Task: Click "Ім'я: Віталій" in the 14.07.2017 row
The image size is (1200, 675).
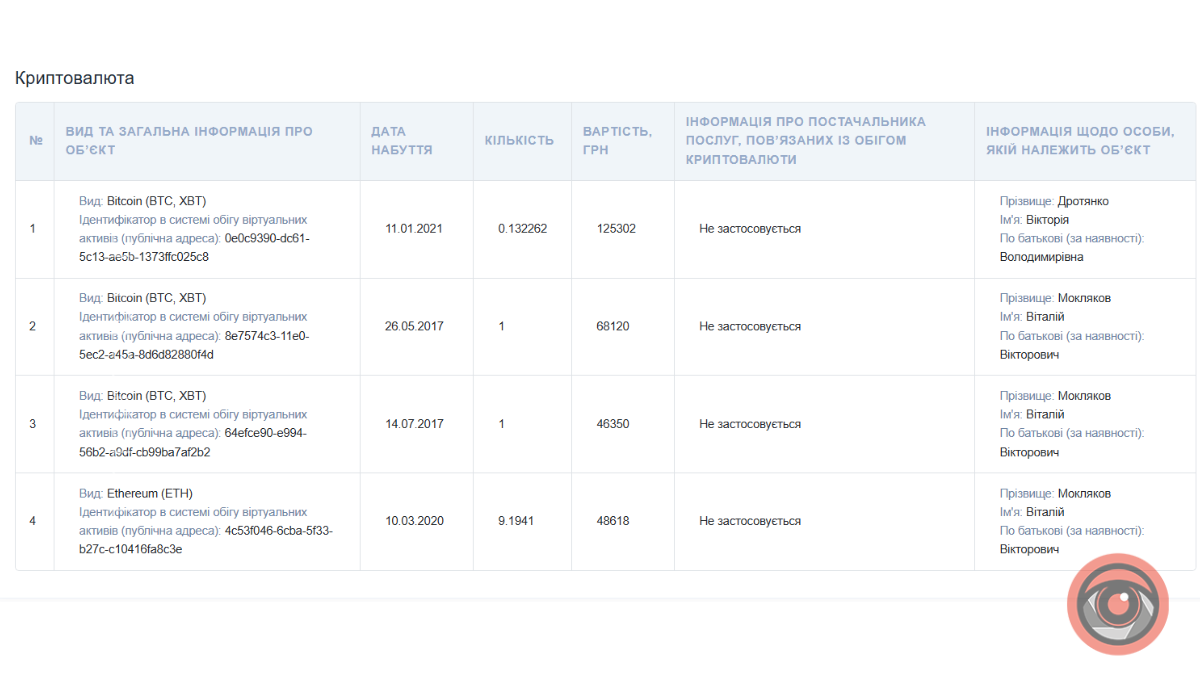Action: click(x=1032, y=414)
